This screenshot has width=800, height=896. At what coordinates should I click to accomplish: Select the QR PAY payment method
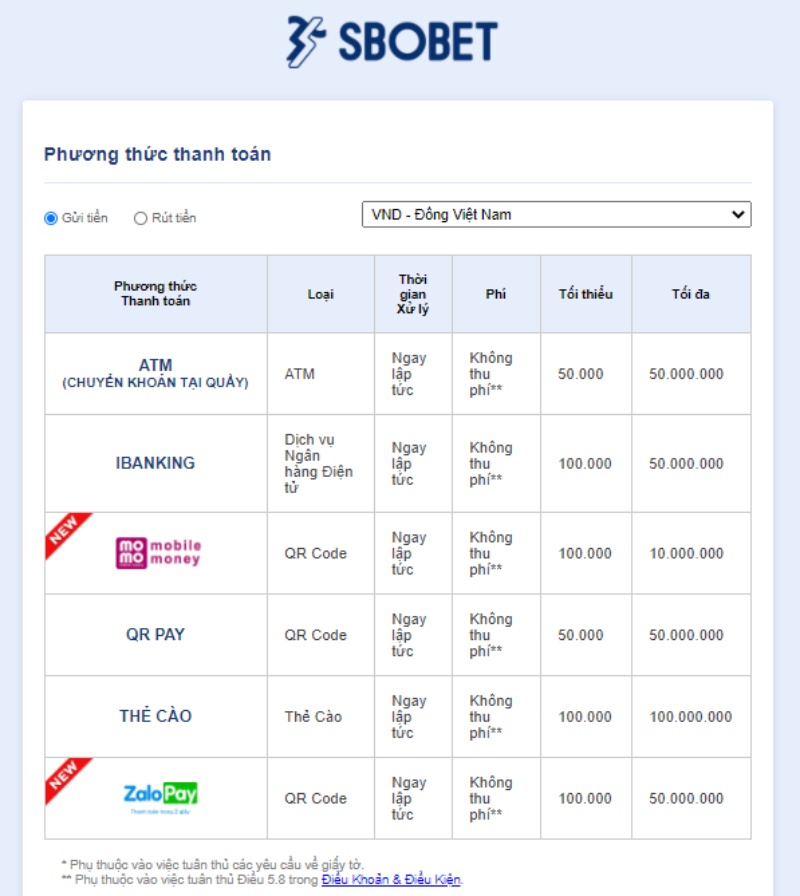point(155,634)
